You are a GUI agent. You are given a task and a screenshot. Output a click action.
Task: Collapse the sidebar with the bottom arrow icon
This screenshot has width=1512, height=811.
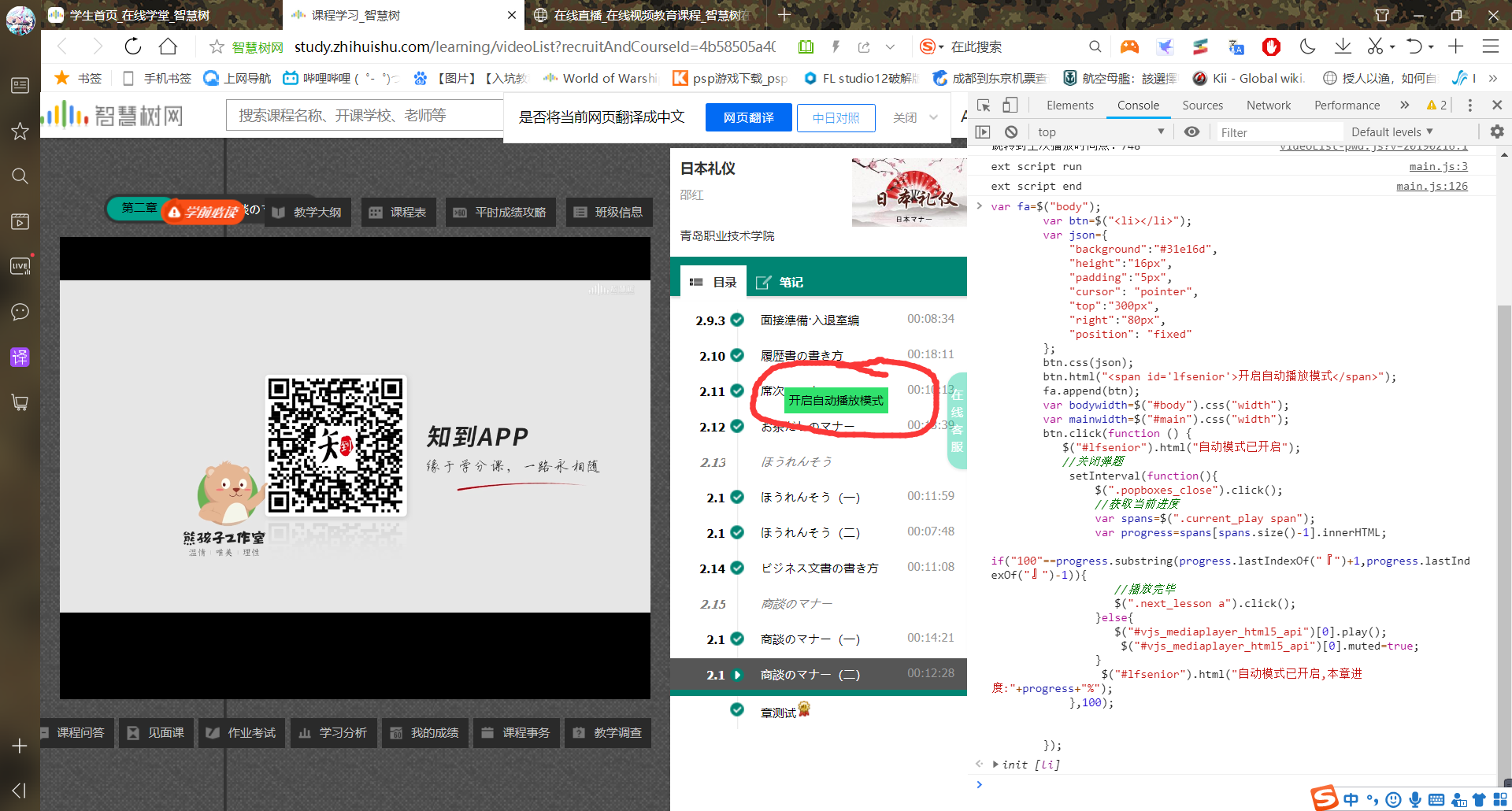20,790
